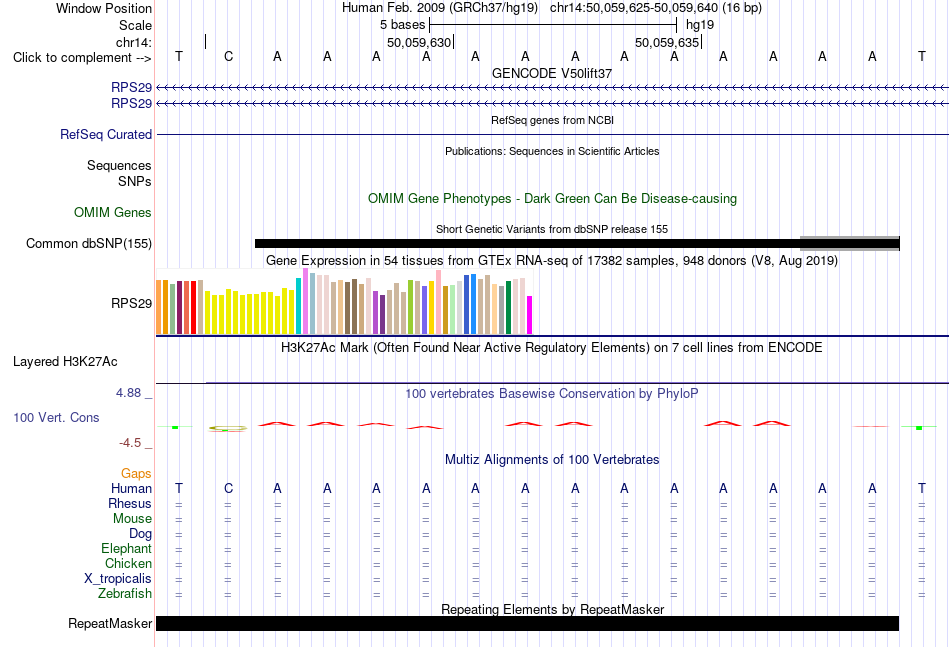Click the X_tropicalis alignment row label
950x647 pixels.
[118, 579]
